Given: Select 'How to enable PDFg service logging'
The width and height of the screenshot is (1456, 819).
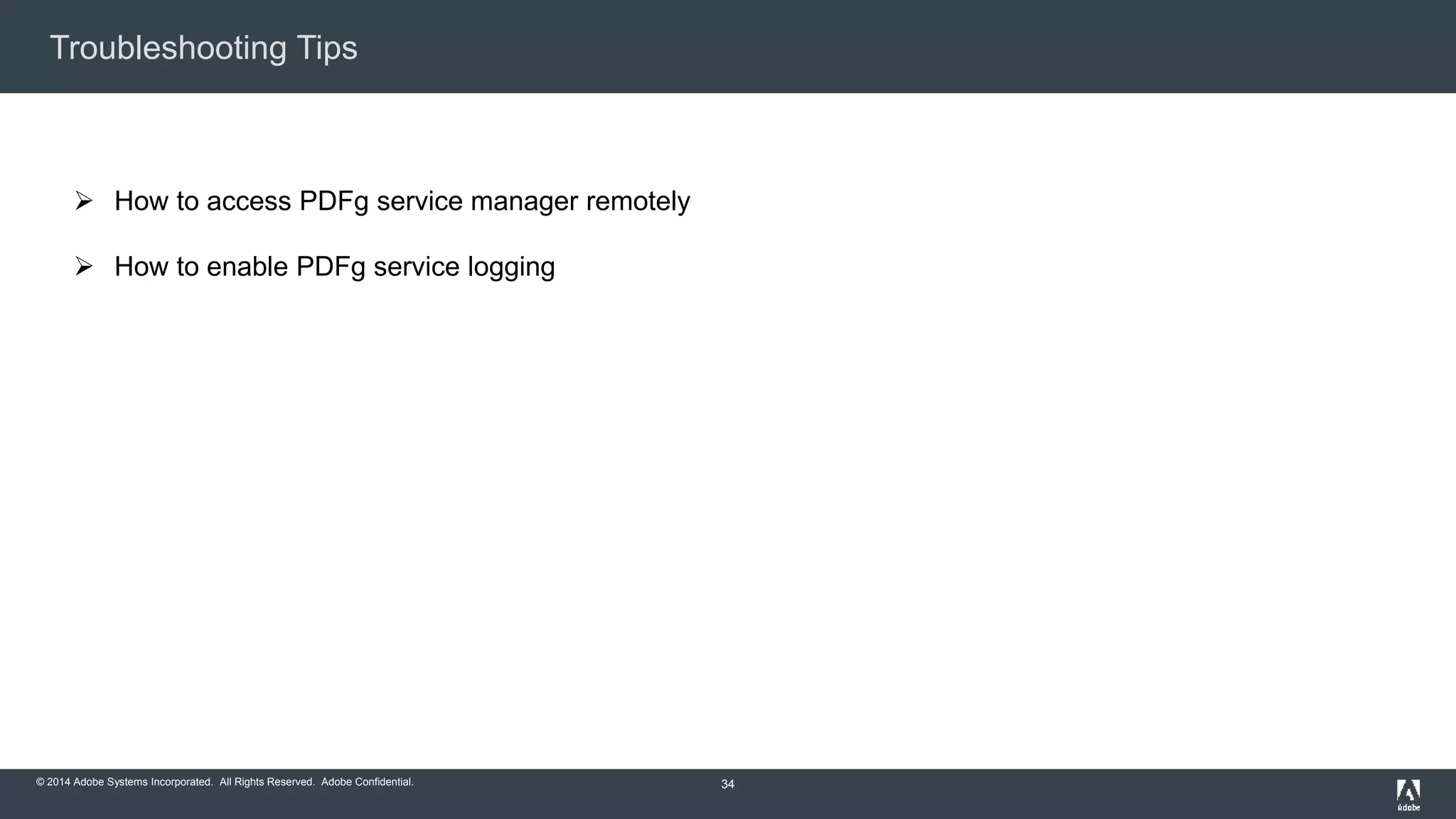Looking at the screenshot, I should click(x=334, y=267).
